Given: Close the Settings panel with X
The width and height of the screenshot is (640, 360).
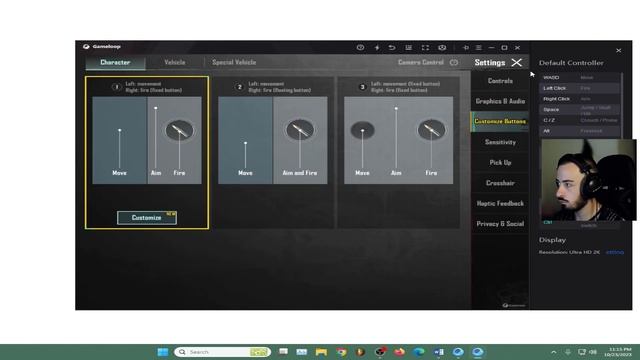Looking at the screenshot, I should point(517,62).
